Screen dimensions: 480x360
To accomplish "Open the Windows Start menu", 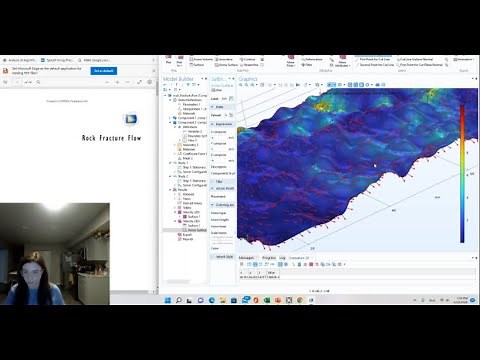I will pyautogui.click(x=168, y=300).
